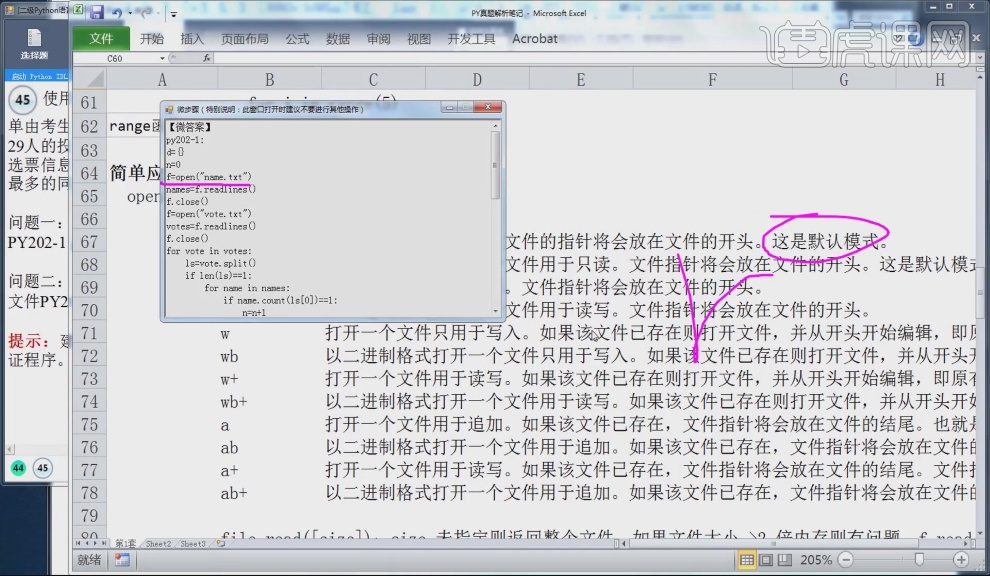Go to first sheet with tab navigation arrow
Image resolution: width=990 pixels, height=576 pixels.
[78, 543]
